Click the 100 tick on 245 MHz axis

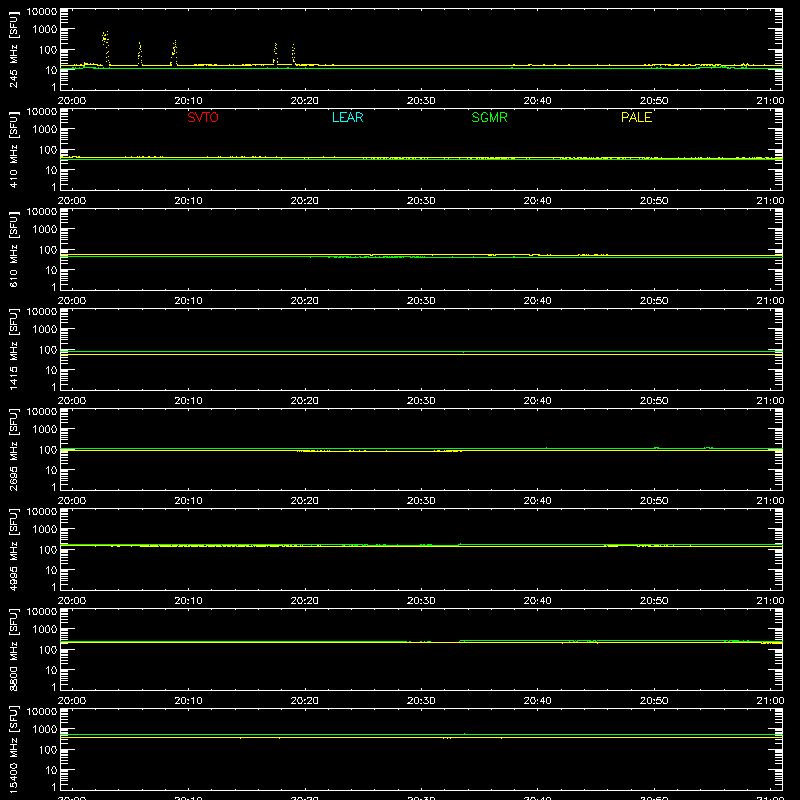coord(48,50)
